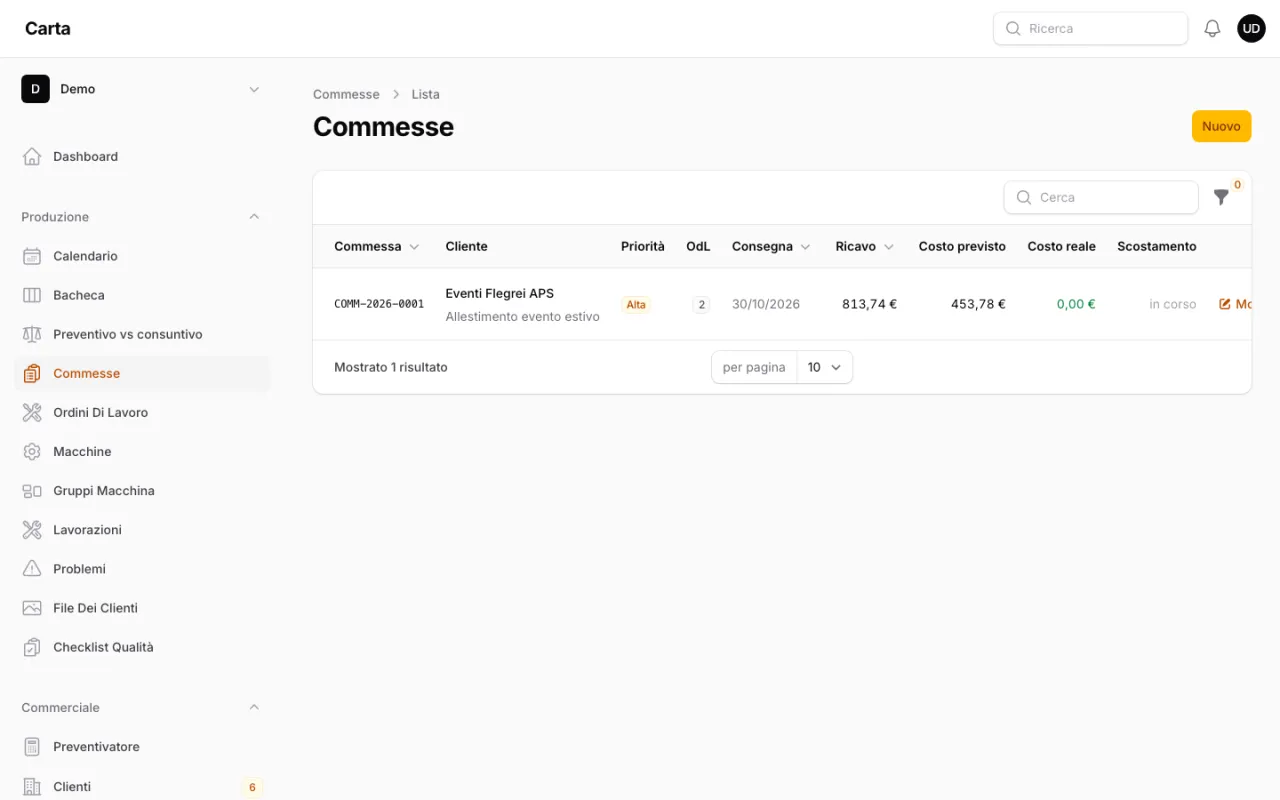
Task: Click the edit pencil icon for COMM-2026-0001
Action: [x=1225, y=304]
